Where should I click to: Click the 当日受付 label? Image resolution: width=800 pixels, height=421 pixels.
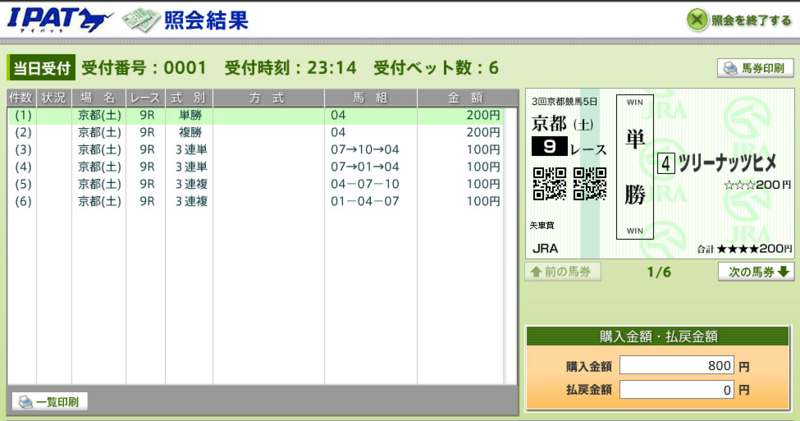point(41,68)
